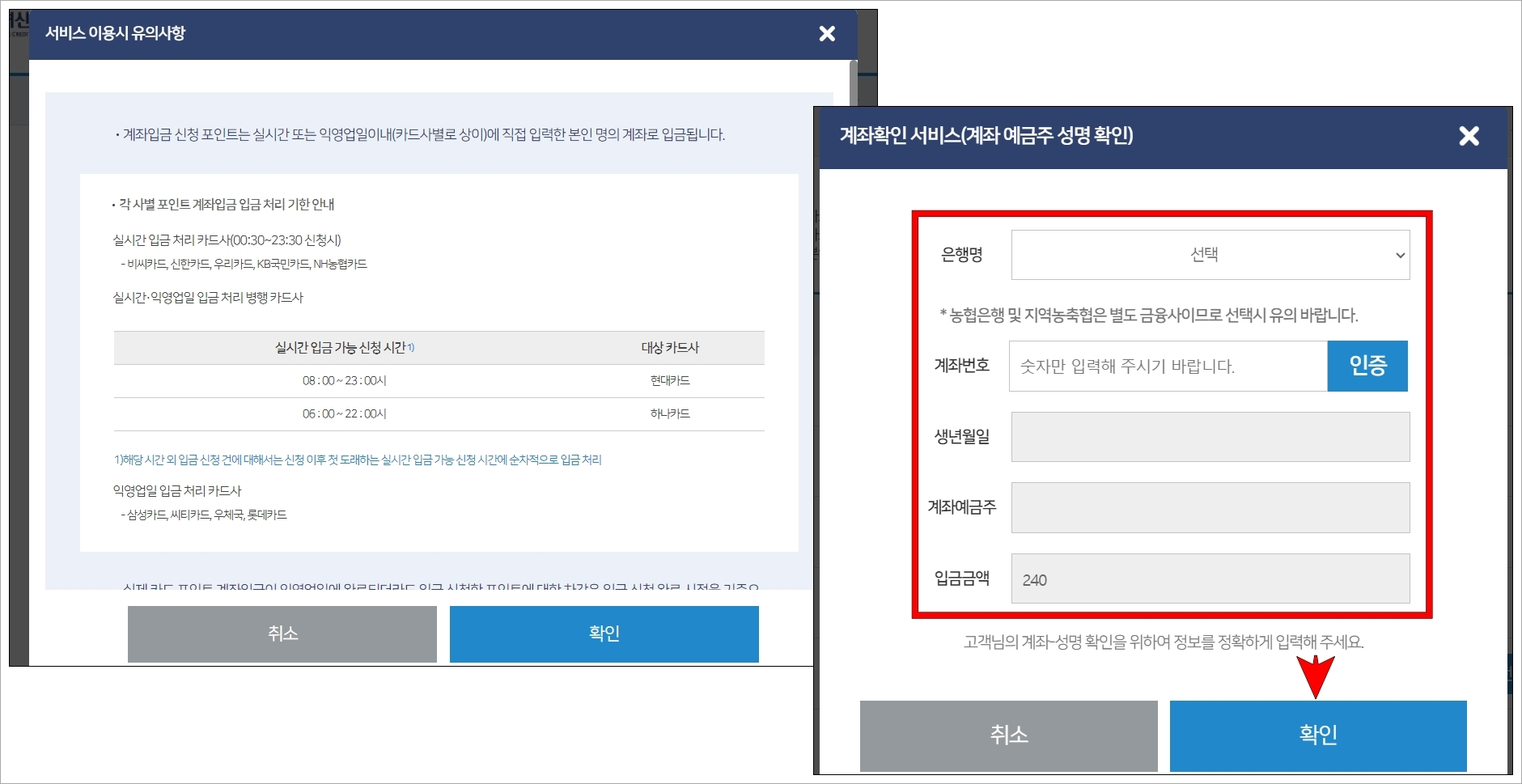
Task: Click the blue 인증 verification button
Action: coord(1368,366)
